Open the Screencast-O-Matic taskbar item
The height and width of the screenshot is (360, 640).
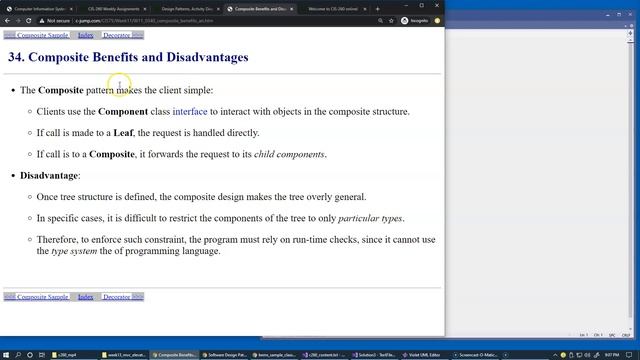click(x=475, y=355)
